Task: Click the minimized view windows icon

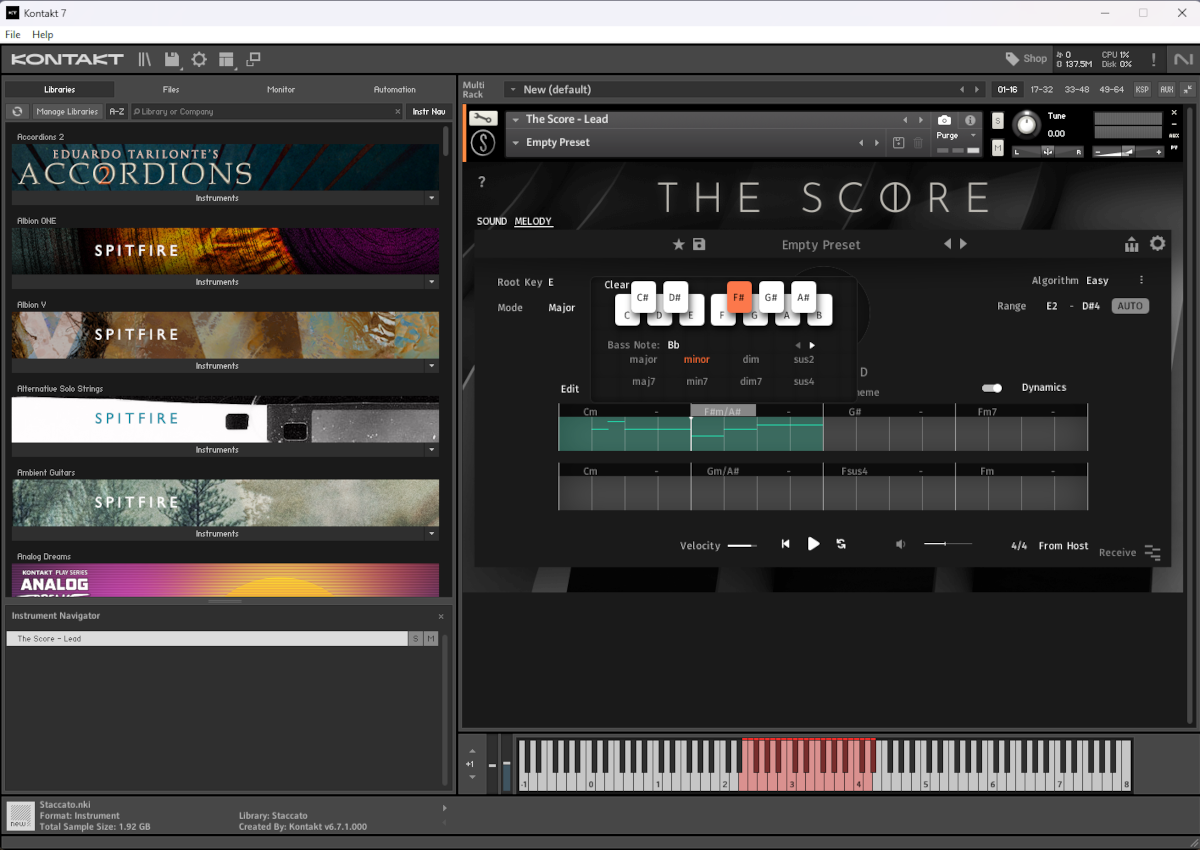Action: pyautogui.click(x=253, y=60)
